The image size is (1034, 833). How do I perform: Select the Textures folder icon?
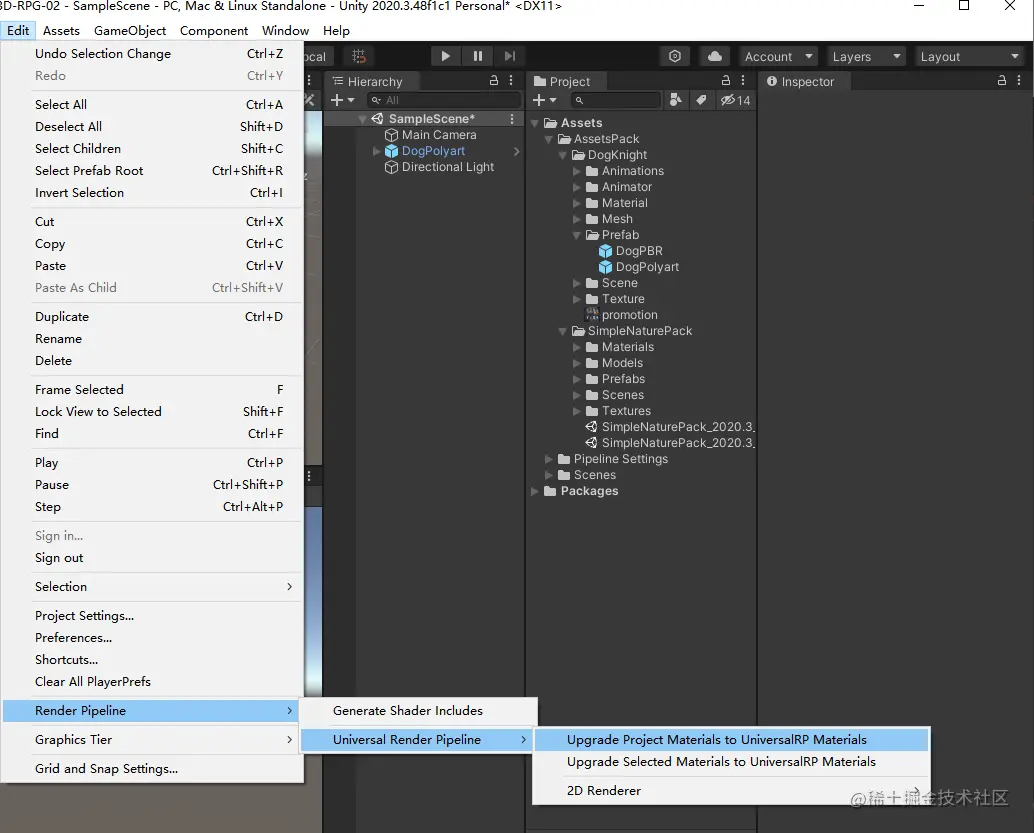[592, 411]
